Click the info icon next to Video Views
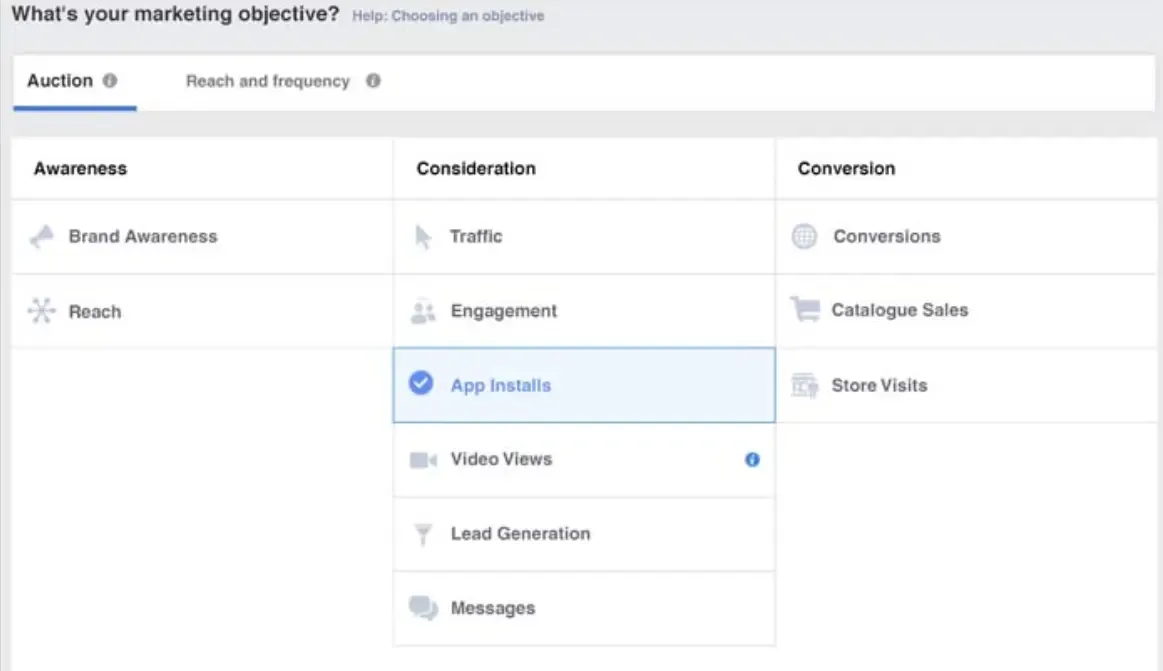 coord(751,459)
